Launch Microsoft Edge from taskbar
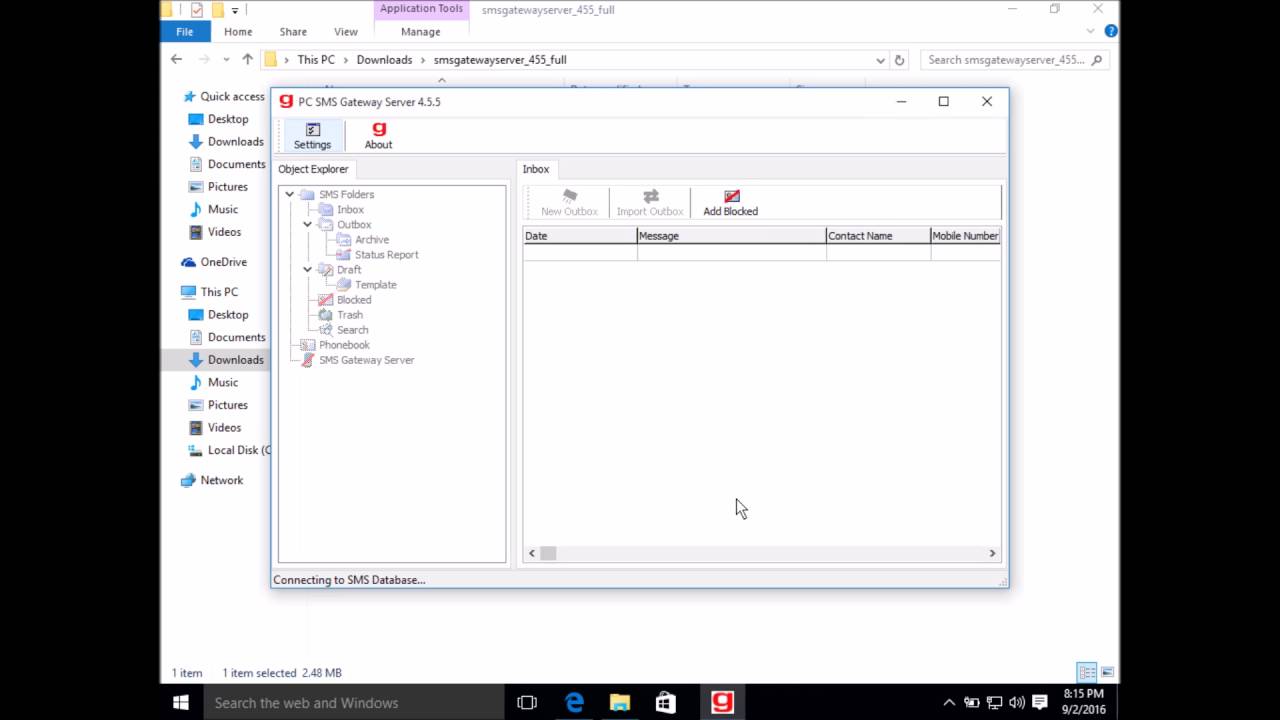 (574, 703)
